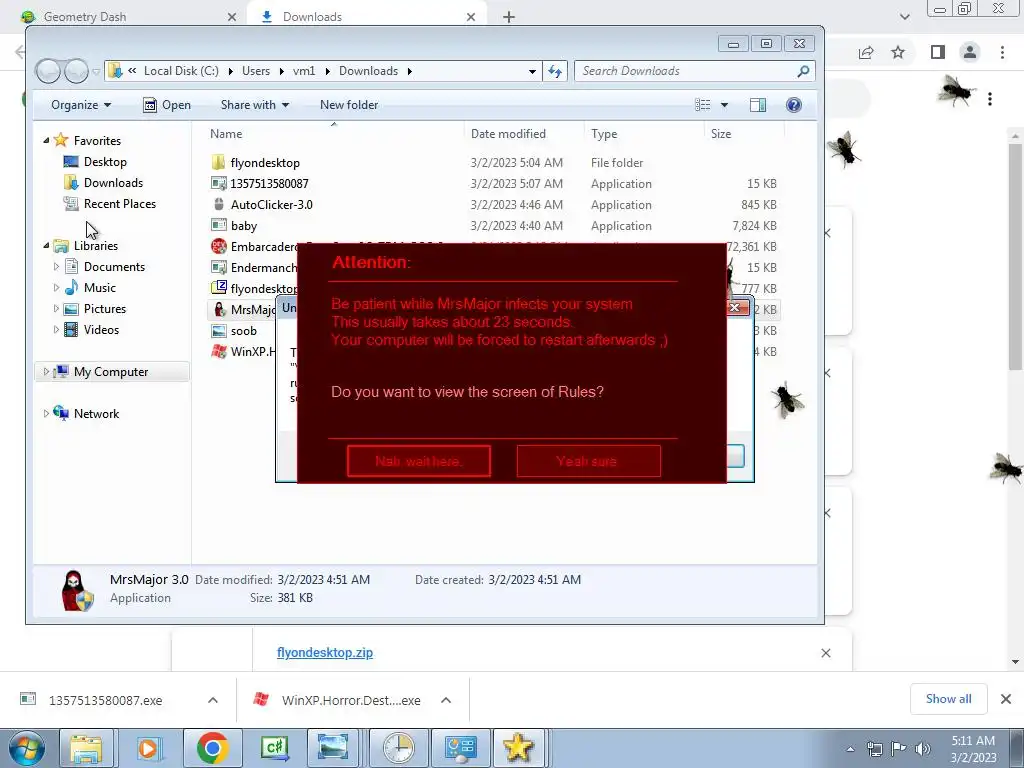Expand My Computer tree node
The image size is (1024, 768).
pos(46,372)
